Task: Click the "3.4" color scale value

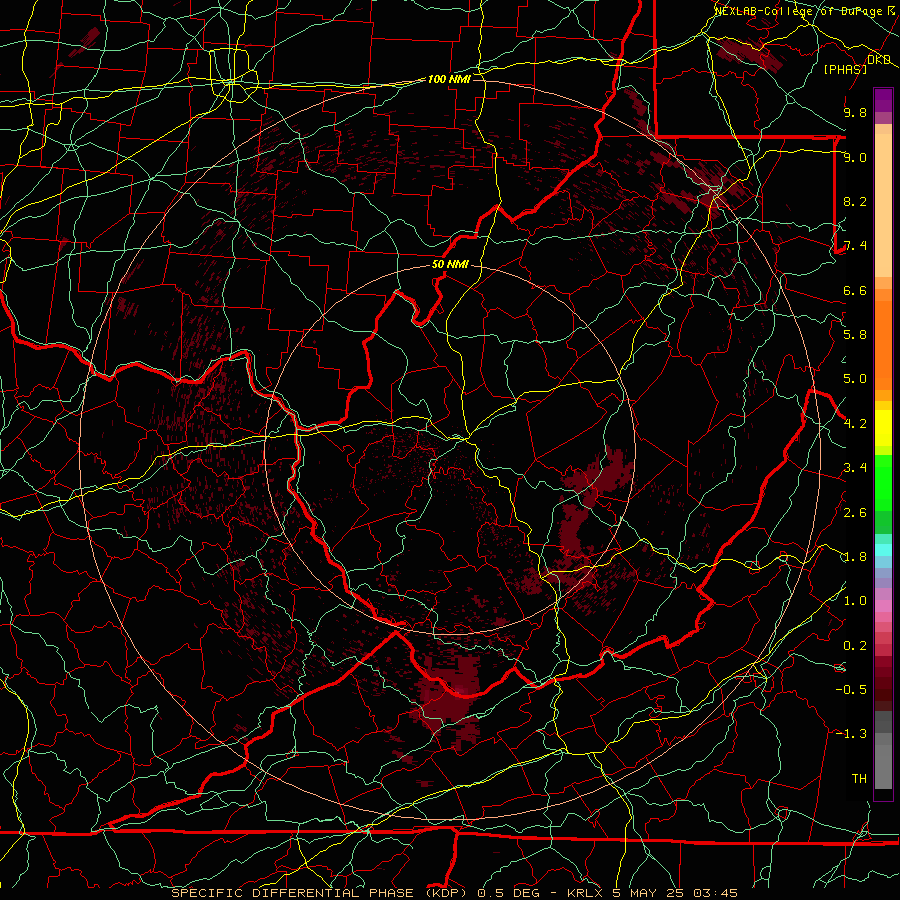Action: [855, 468]
